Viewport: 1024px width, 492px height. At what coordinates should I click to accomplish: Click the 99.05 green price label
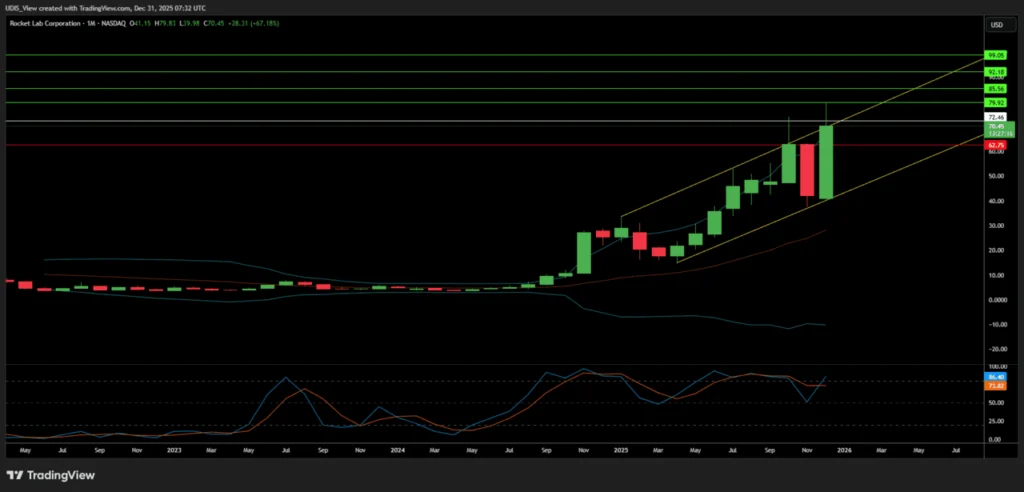996,56
